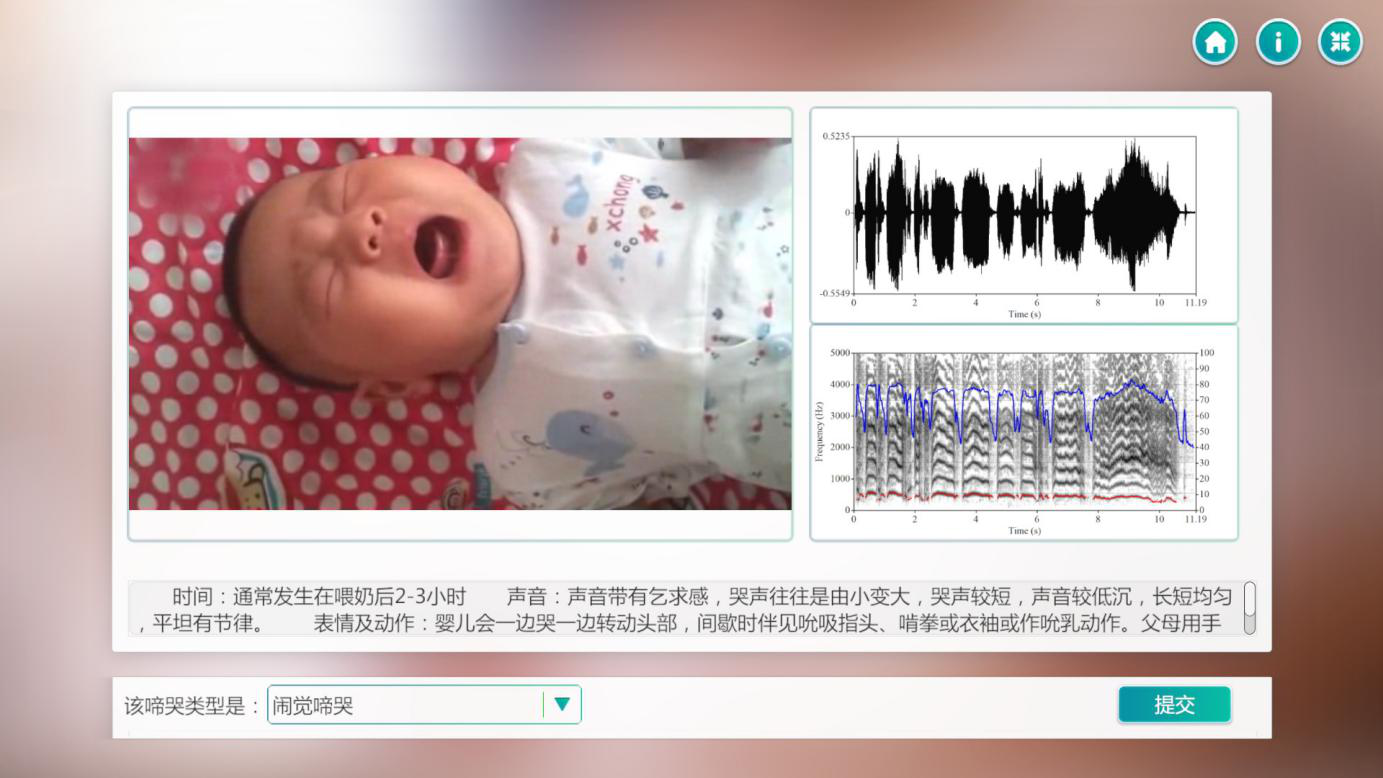
Task: Click the large final burst in waveform
Action: tap(1132, 213)
